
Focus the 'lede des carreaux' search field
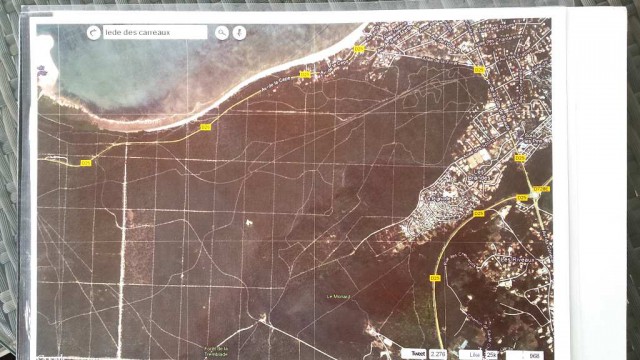[155, 32]
